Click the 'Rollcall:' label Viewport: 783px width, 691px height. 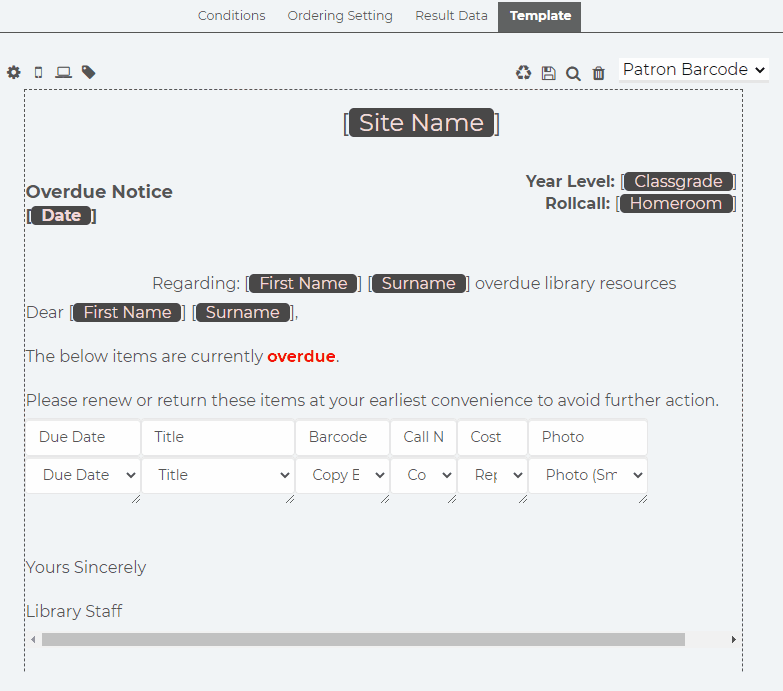pos(577,204)
